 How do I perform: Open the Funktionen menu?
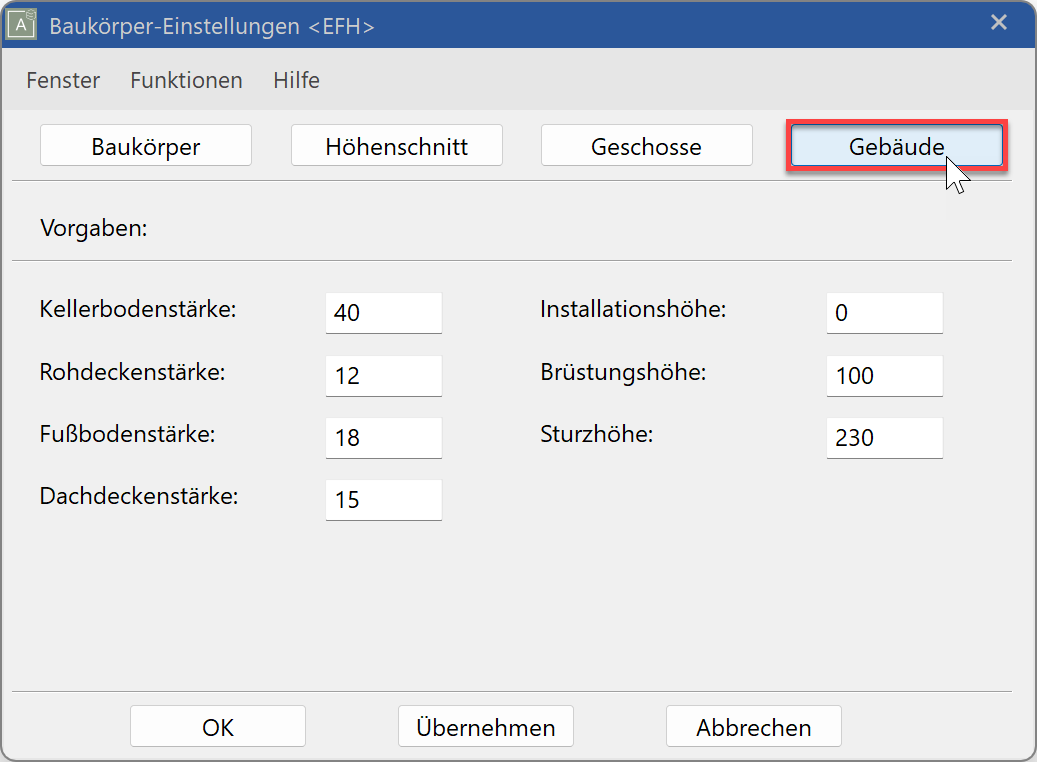pos(186,80)
